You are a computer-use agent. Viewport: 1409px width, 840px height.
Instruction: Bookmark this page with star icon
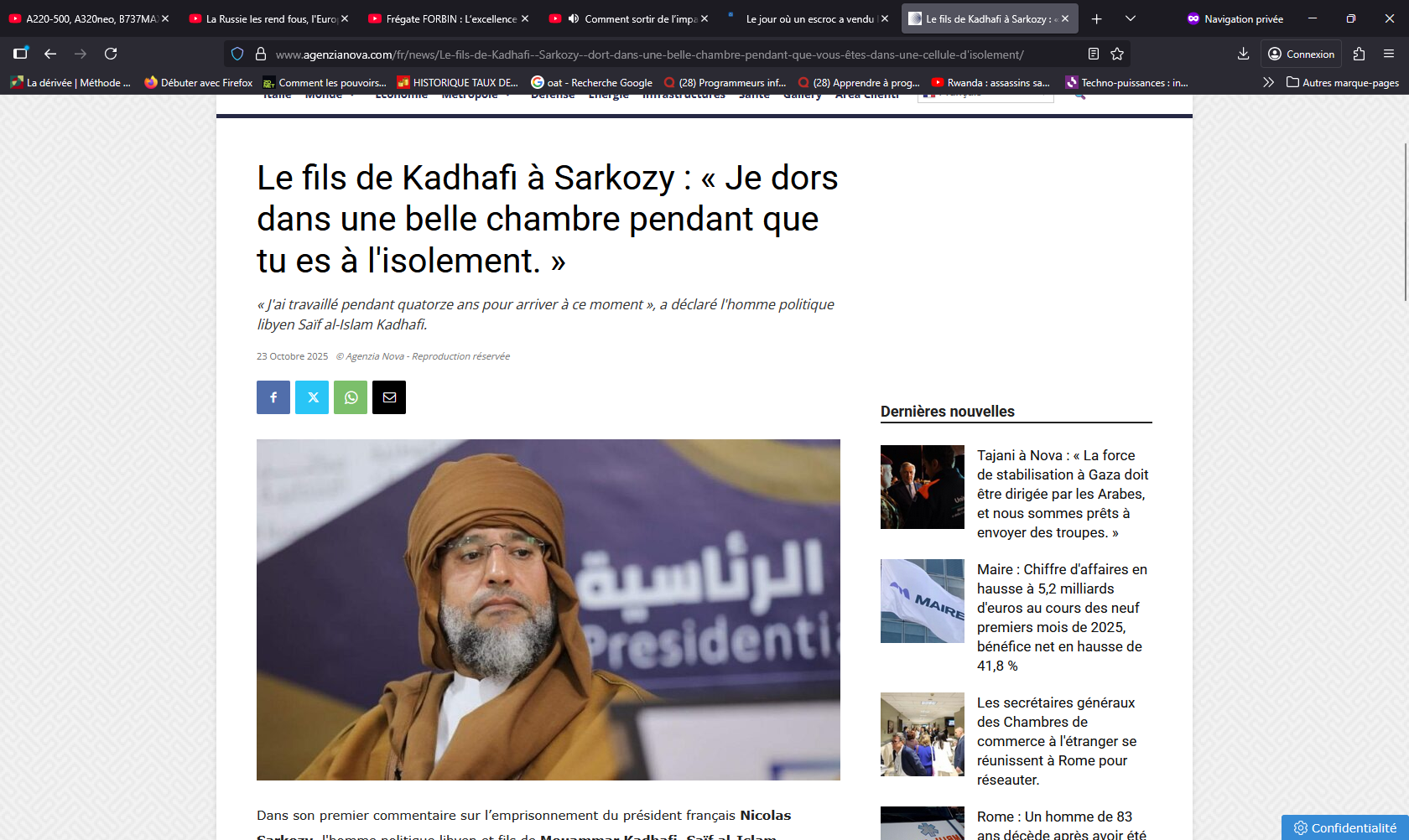(1117, 54)
